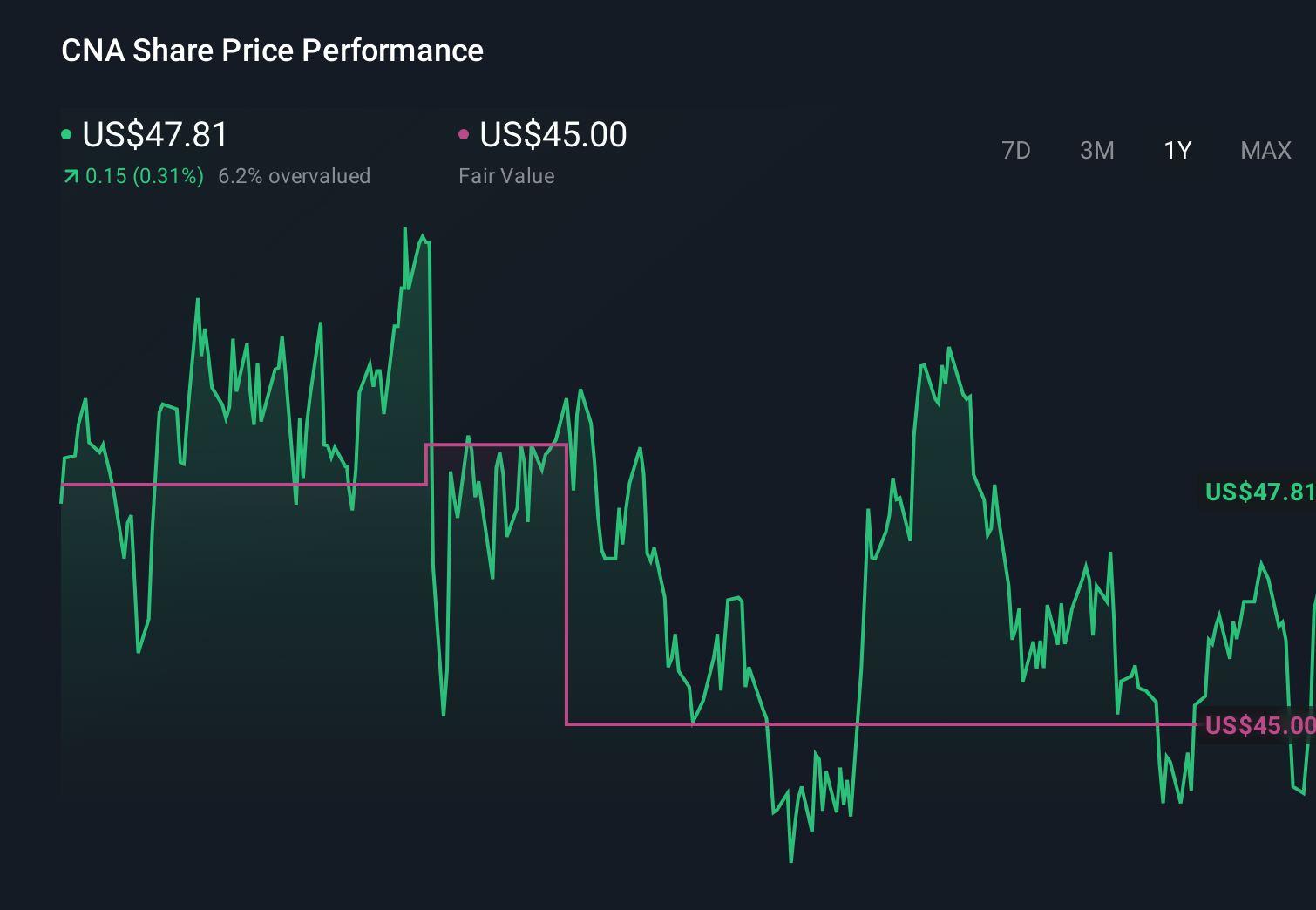1316x910 pixels.
Task: Click the lowest trough of the share price chart
Action: click(x=790, y=860)
